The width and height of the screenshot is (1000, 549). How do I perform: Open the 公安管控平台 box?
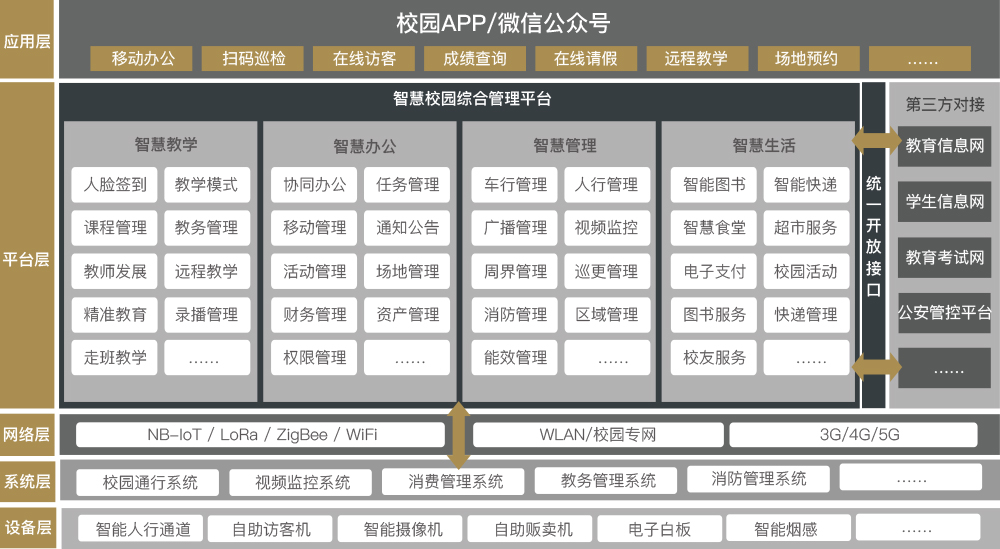945,313
